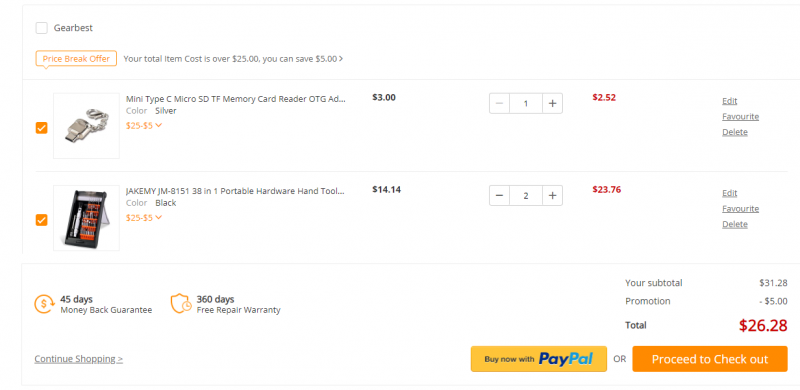Edit quantity field of JAKEMY tool kit
The width and height of the screenshot is (800, 390).
526,196
